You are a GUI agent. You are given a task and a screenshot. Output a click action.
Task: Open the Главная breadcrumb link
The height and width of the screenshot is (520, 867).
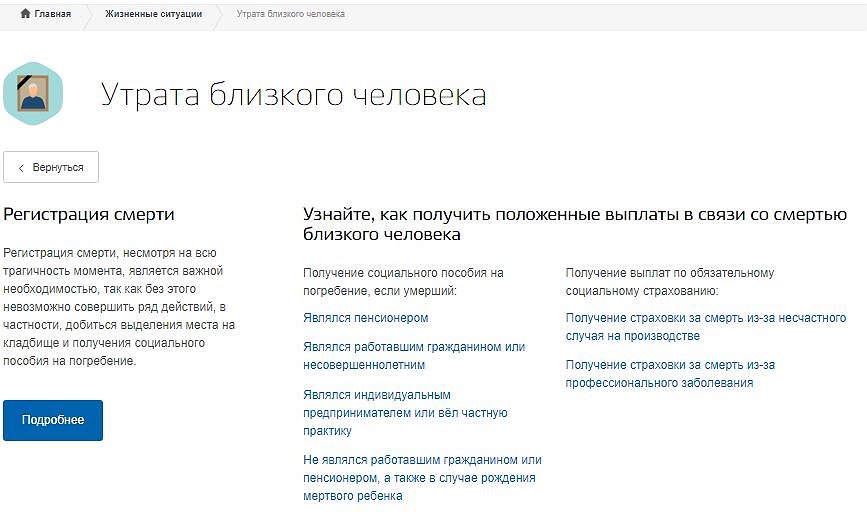point(52,14)
